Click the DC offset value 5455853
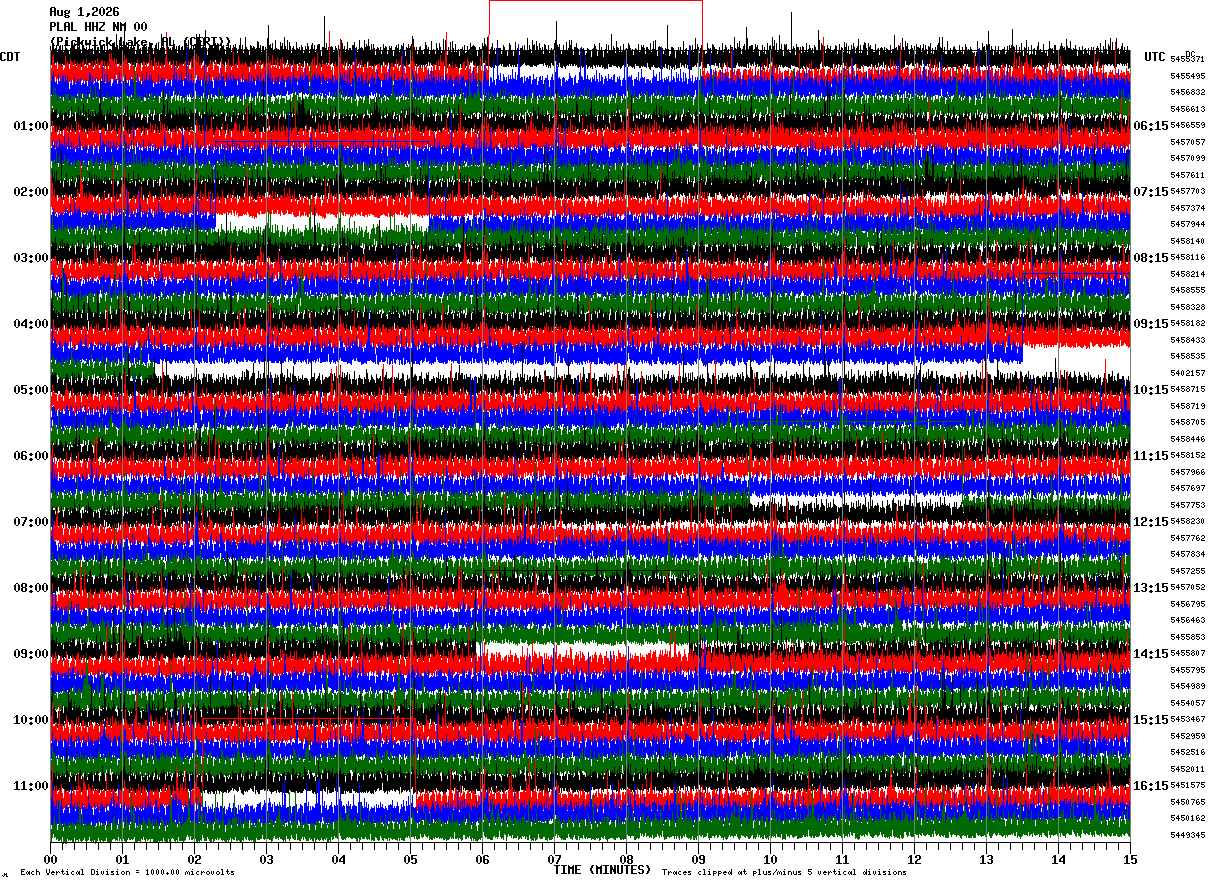1210x886 pixels. click(1188, 637)
